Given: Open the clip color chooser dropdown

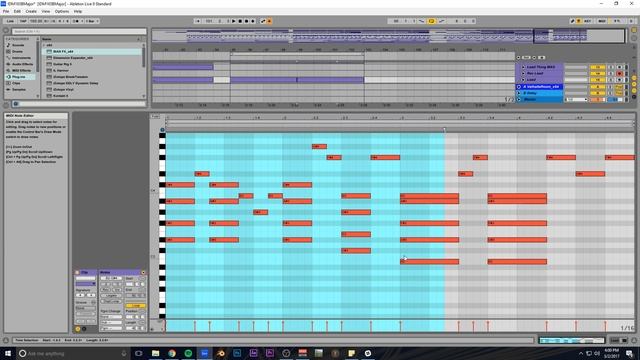Looking at the screenshot, I should coord(85,284).
